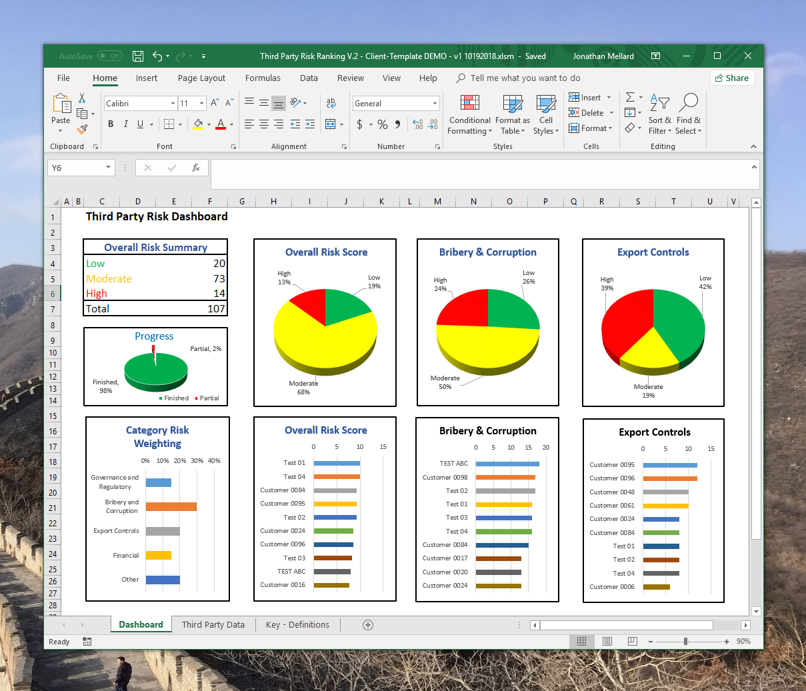
Task: Toggle Wrap Text for the cell
Action: pos(330,102)
